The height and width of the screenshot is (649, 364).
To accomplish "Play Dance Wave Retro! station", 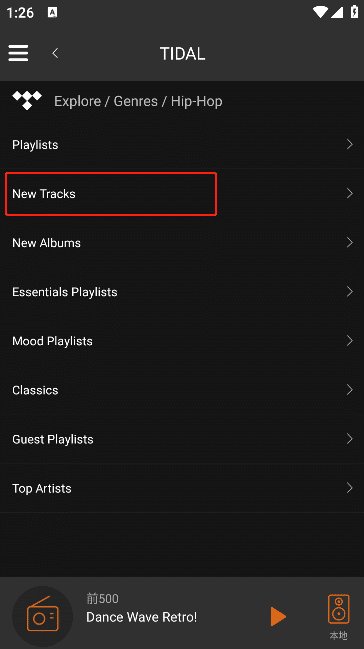I will (x=278, y=617).
